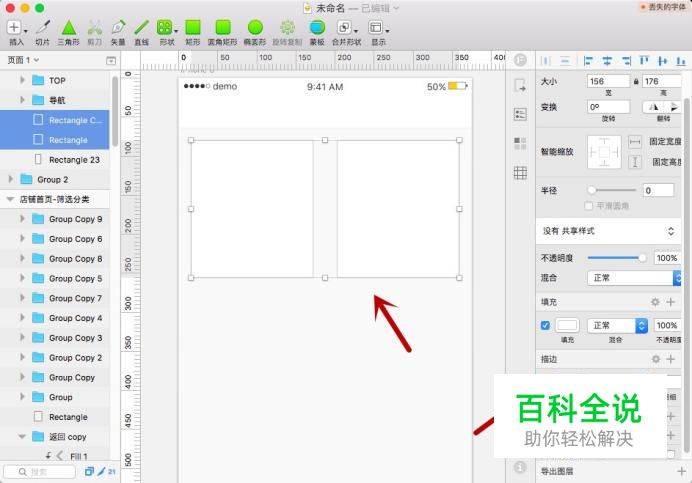The width and height of the screenshot is (692, 483).
Task: Choose the 三角形 triangle shape tool
Action: pyautogui.click(x=68, y=33)
